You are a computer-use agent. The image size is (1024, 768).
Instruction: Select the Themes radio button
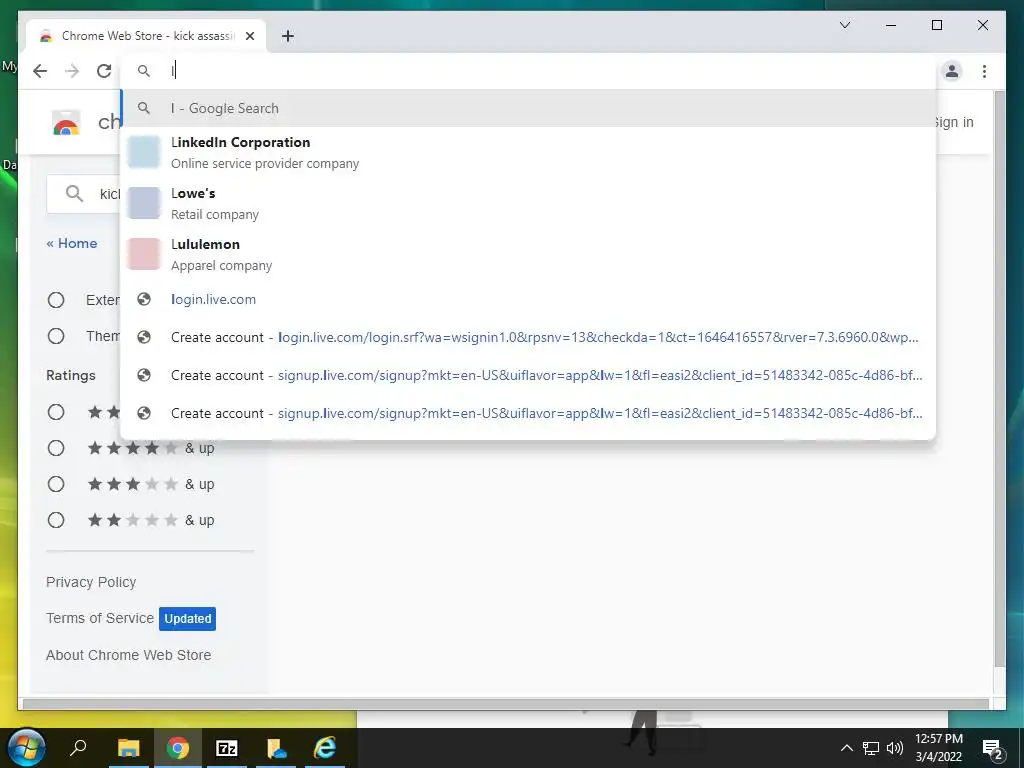56,336
